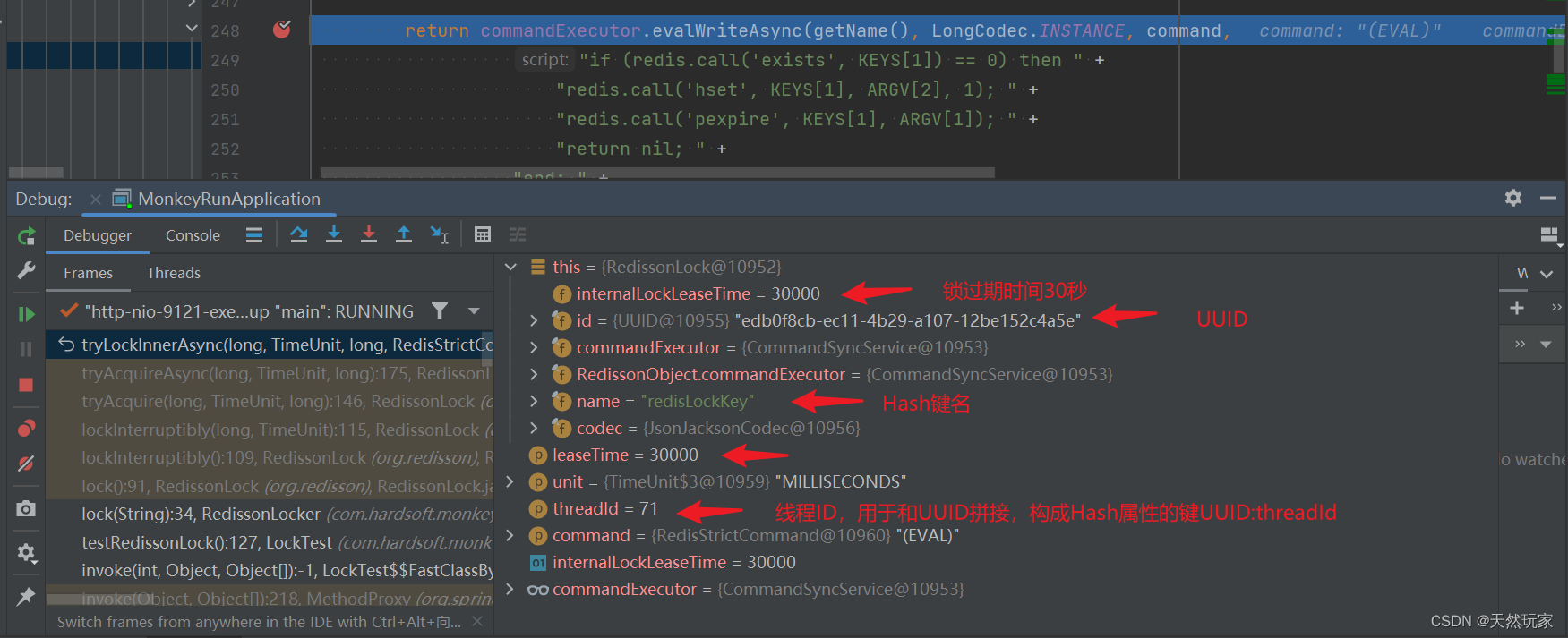The width and height of the screenshot is (1568, 638).
Task: Select the tryLockInnerAsync stack frame
Action: (x=270, y=345)
